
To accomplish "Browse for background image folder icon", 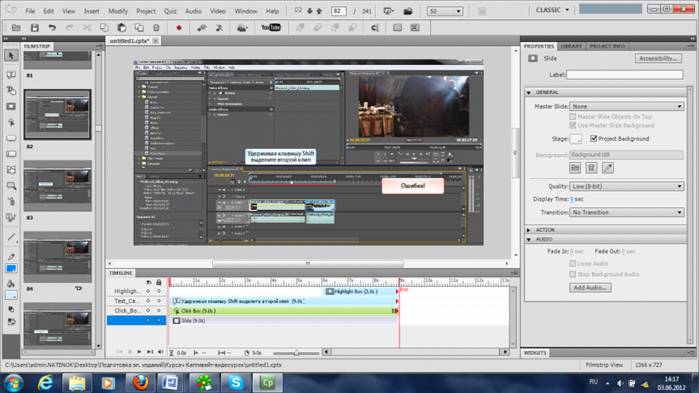I will click(575, 168).
